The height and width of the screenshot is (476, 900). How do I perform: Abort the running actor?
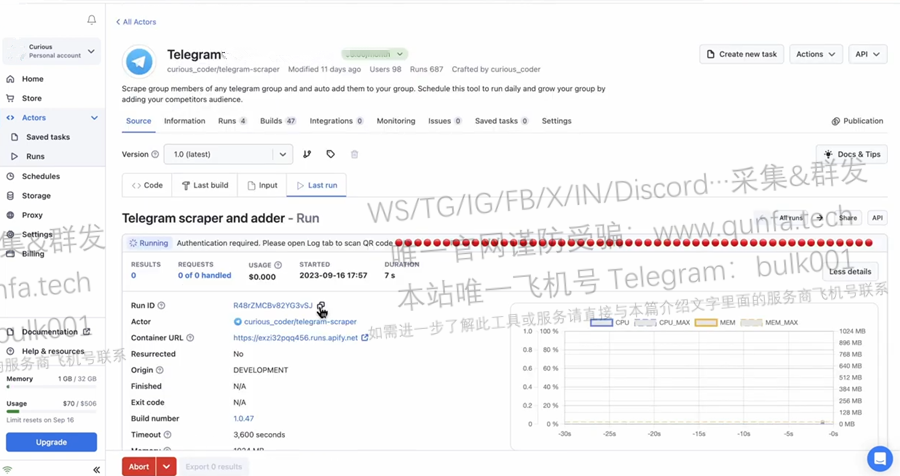pos(139,467)
